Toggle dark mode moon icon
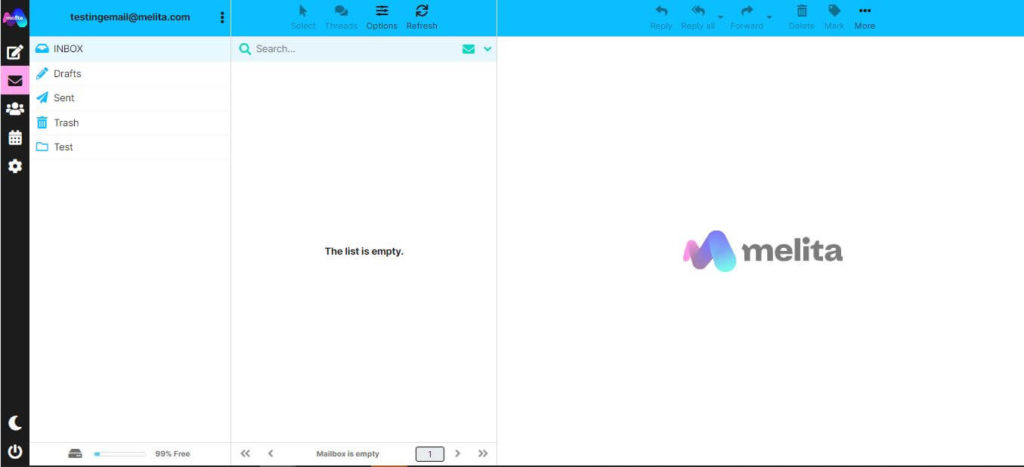Viewport: 1024px width, 467px height. tap(14, 423)
